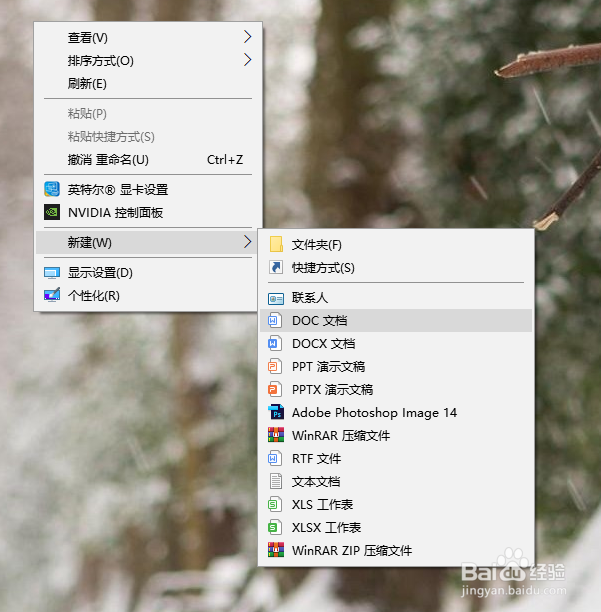Screen dimensions: 601x612
Task: Click the green icon beside XLSX 工作表
Action: point(274,527)
